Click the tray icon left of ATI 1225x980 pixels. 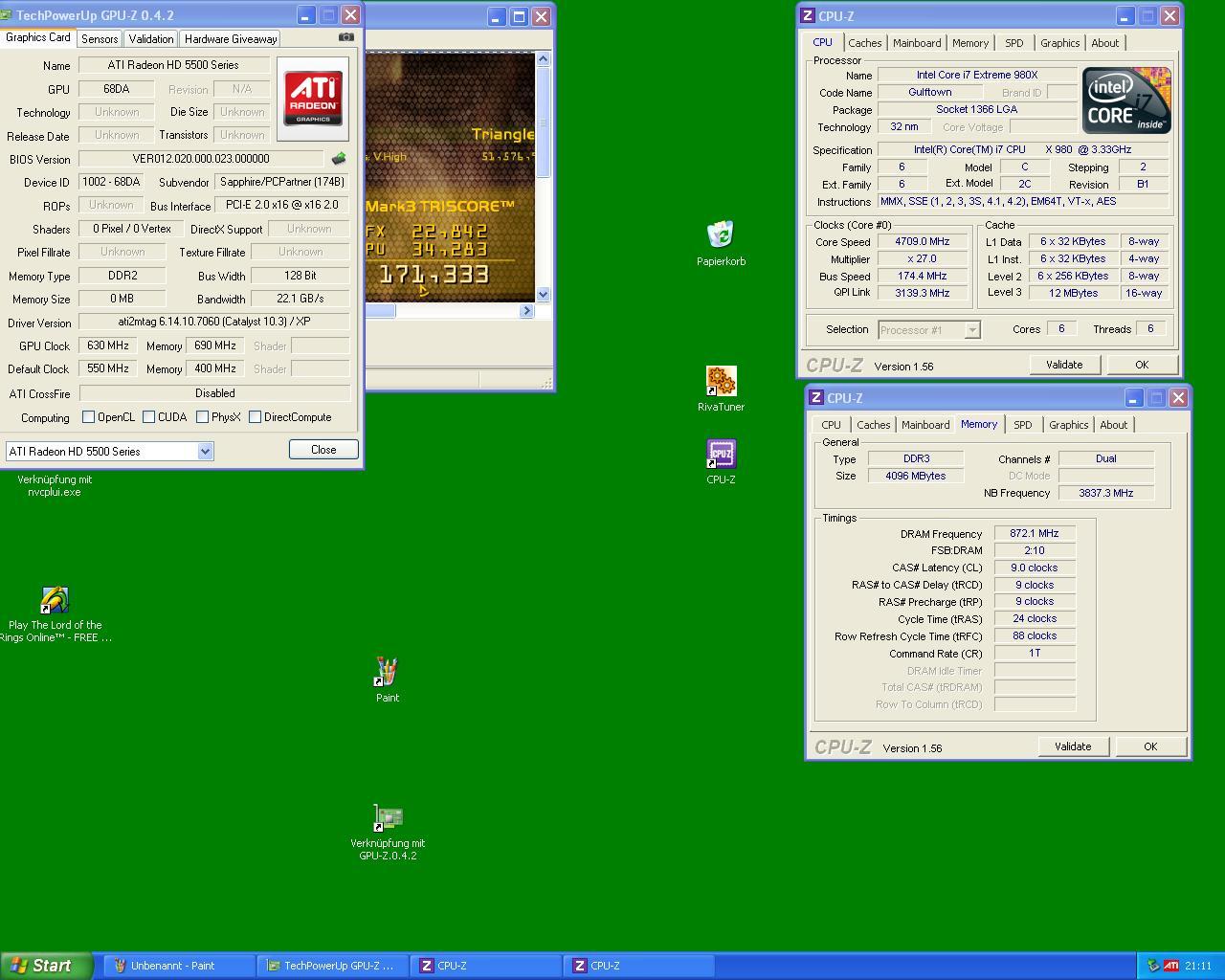point(1153,966)
